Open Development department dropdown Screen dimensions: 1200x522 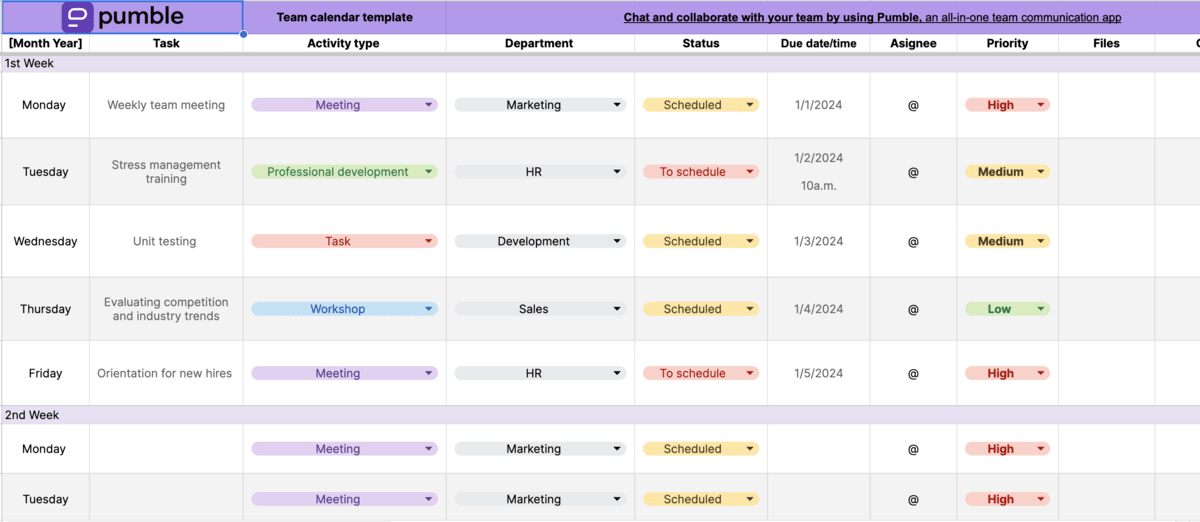tap(540, 241)
